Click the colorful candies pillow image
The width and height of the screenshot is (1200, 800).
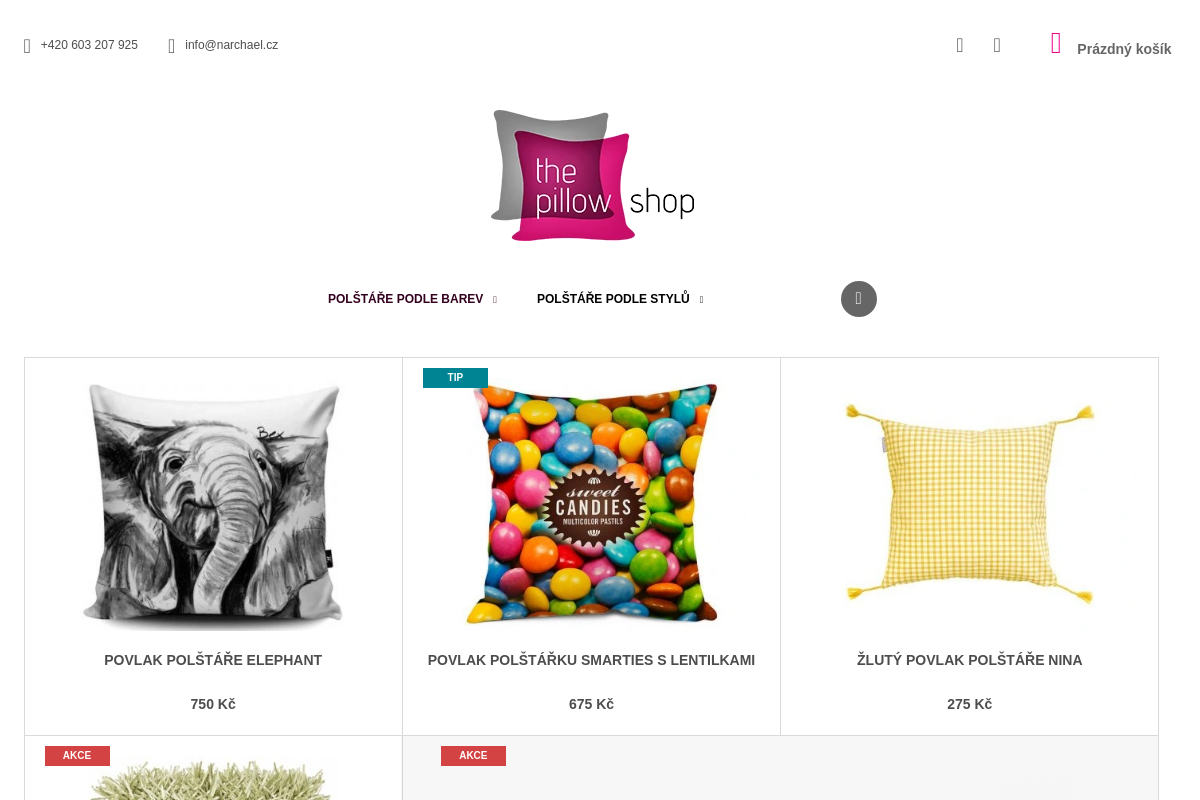(591, 504)
